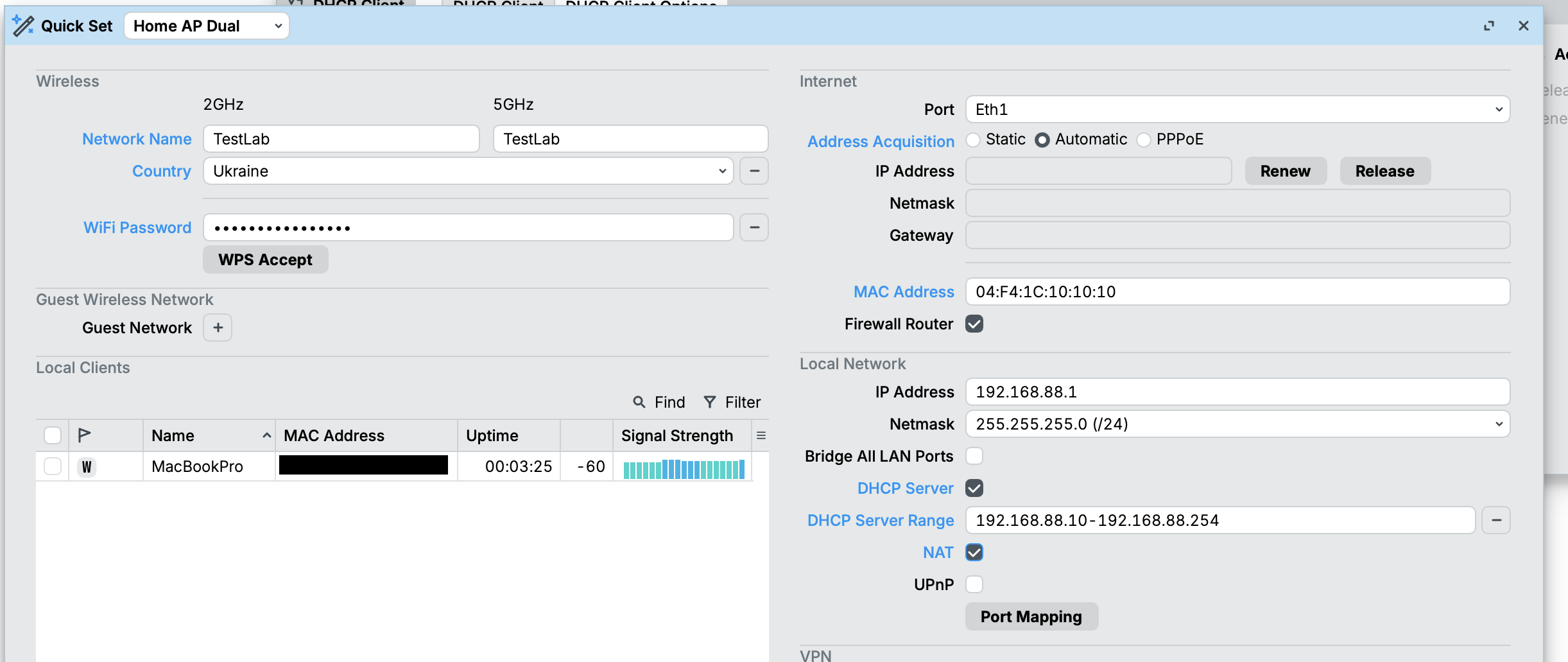
Task: Toggle the Firewall Router checkbox
Action: [974, 324]
